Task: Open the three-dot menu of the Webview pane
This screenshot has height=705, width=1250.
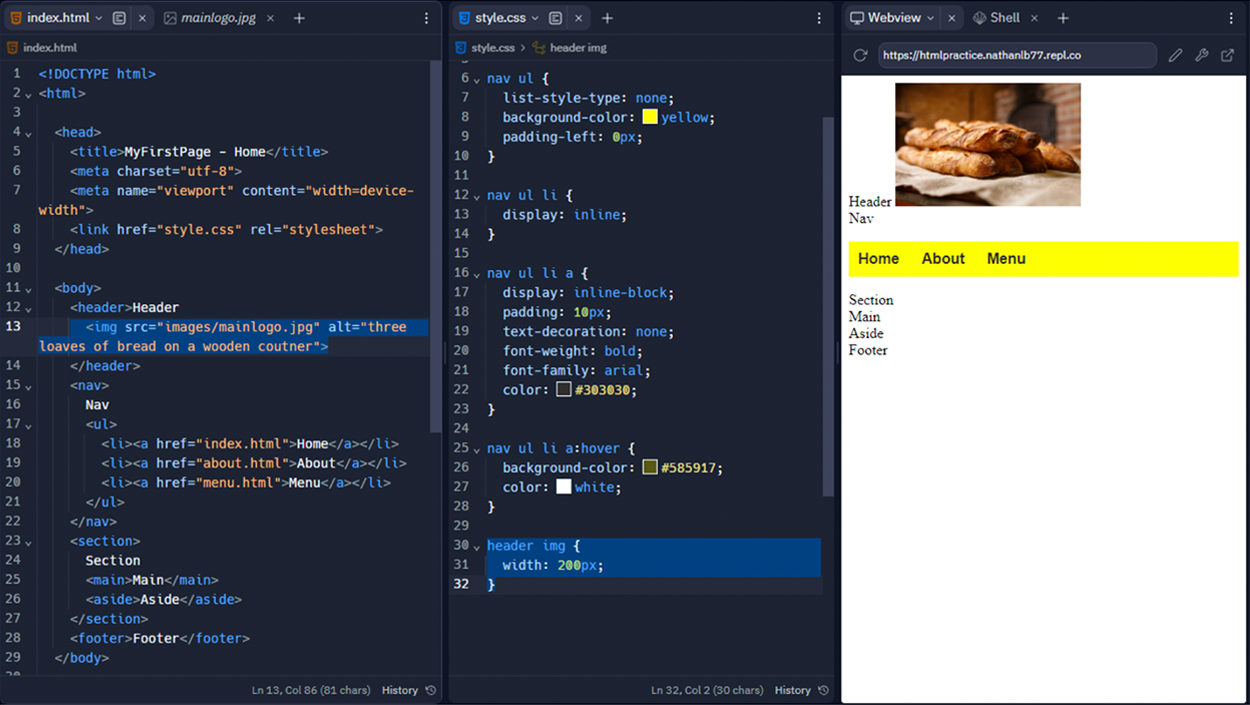Action: coord(1231,18)
